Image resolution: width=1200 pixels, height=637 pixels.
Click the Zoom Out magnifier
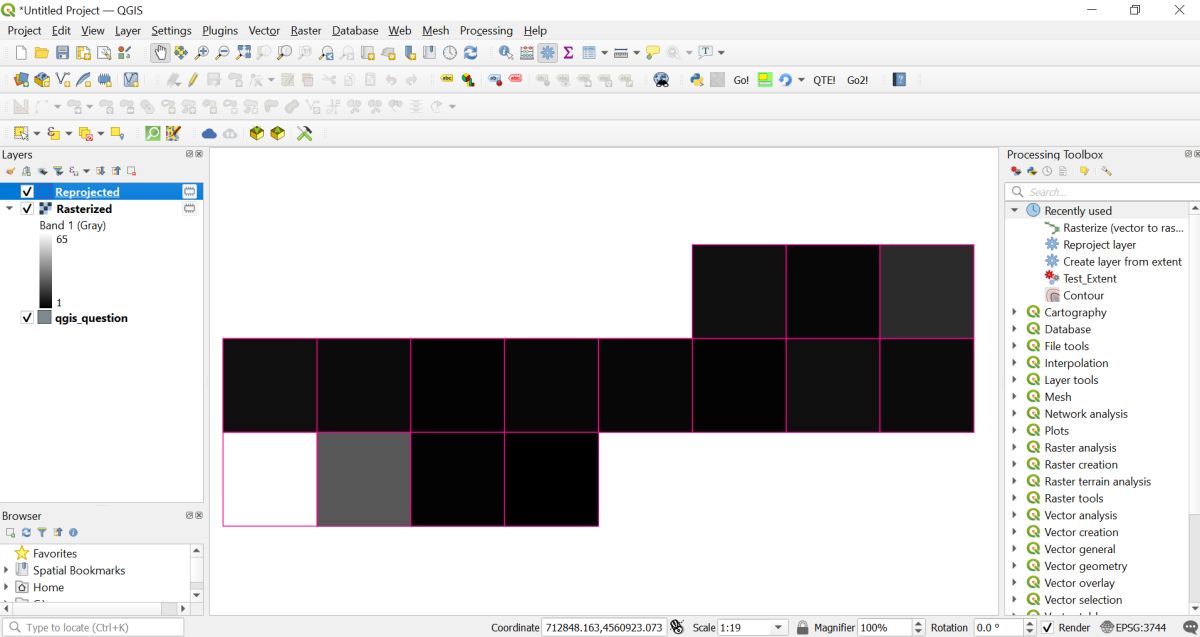click(x=222, y=53)
